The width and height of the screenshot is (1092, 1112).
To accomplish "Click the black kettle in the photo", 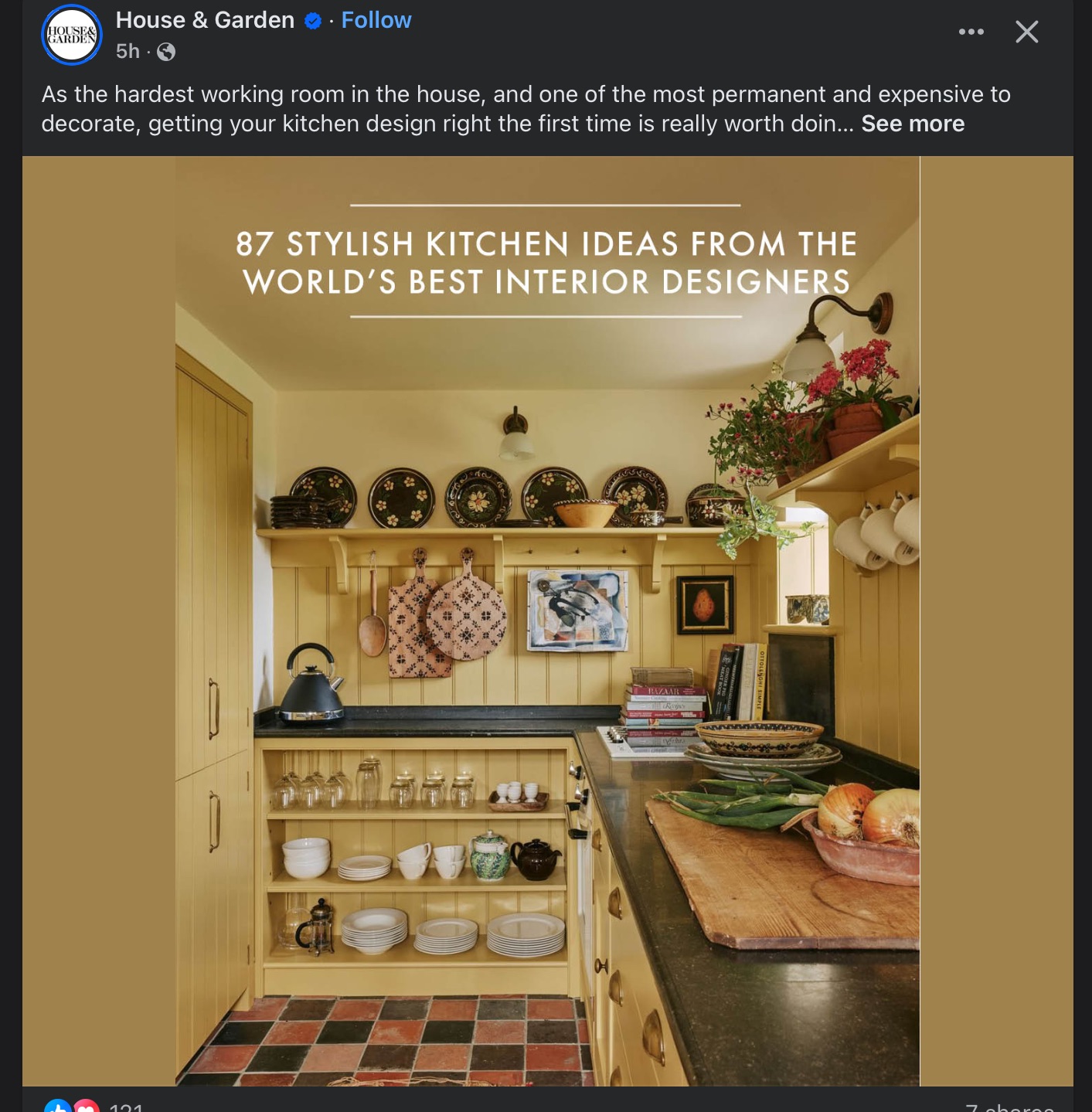I will coord(311,684).
